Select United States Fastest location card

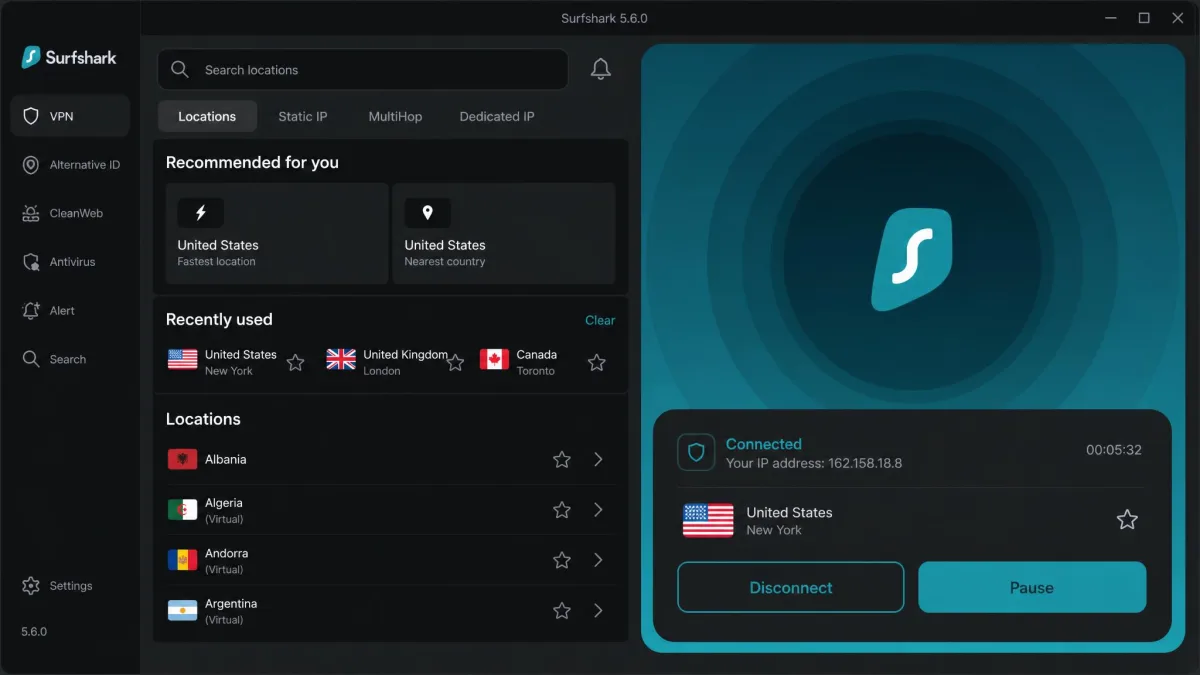277,233
